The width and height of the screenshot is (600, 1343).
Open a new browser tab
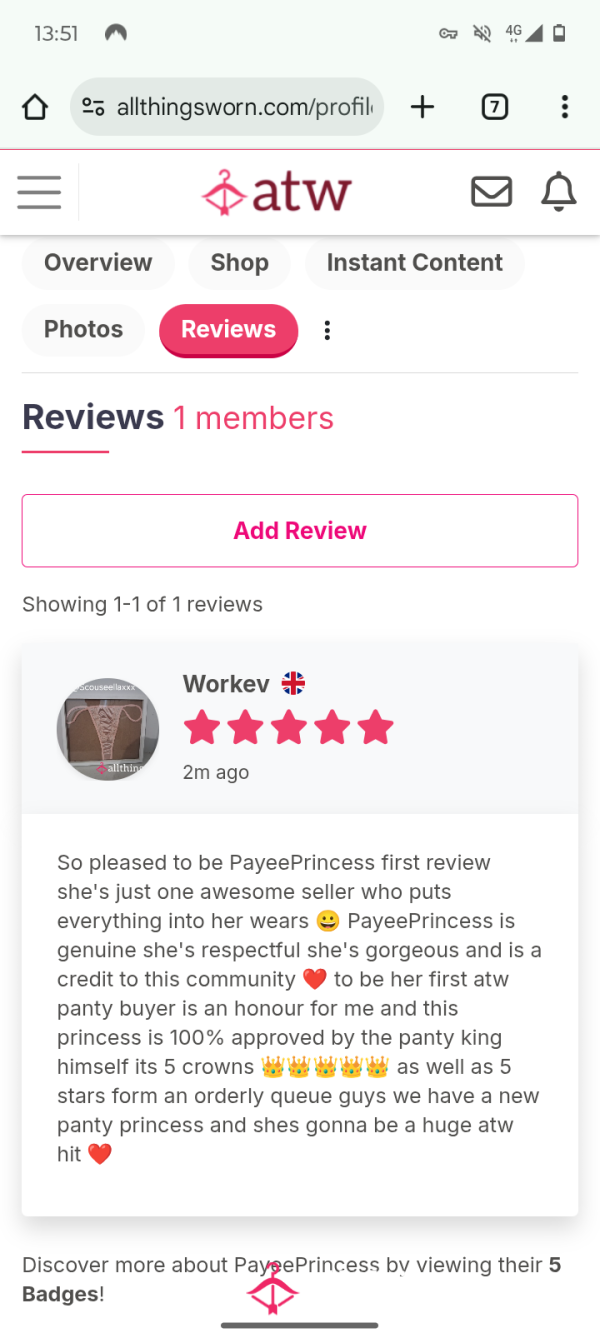[423, 107]
